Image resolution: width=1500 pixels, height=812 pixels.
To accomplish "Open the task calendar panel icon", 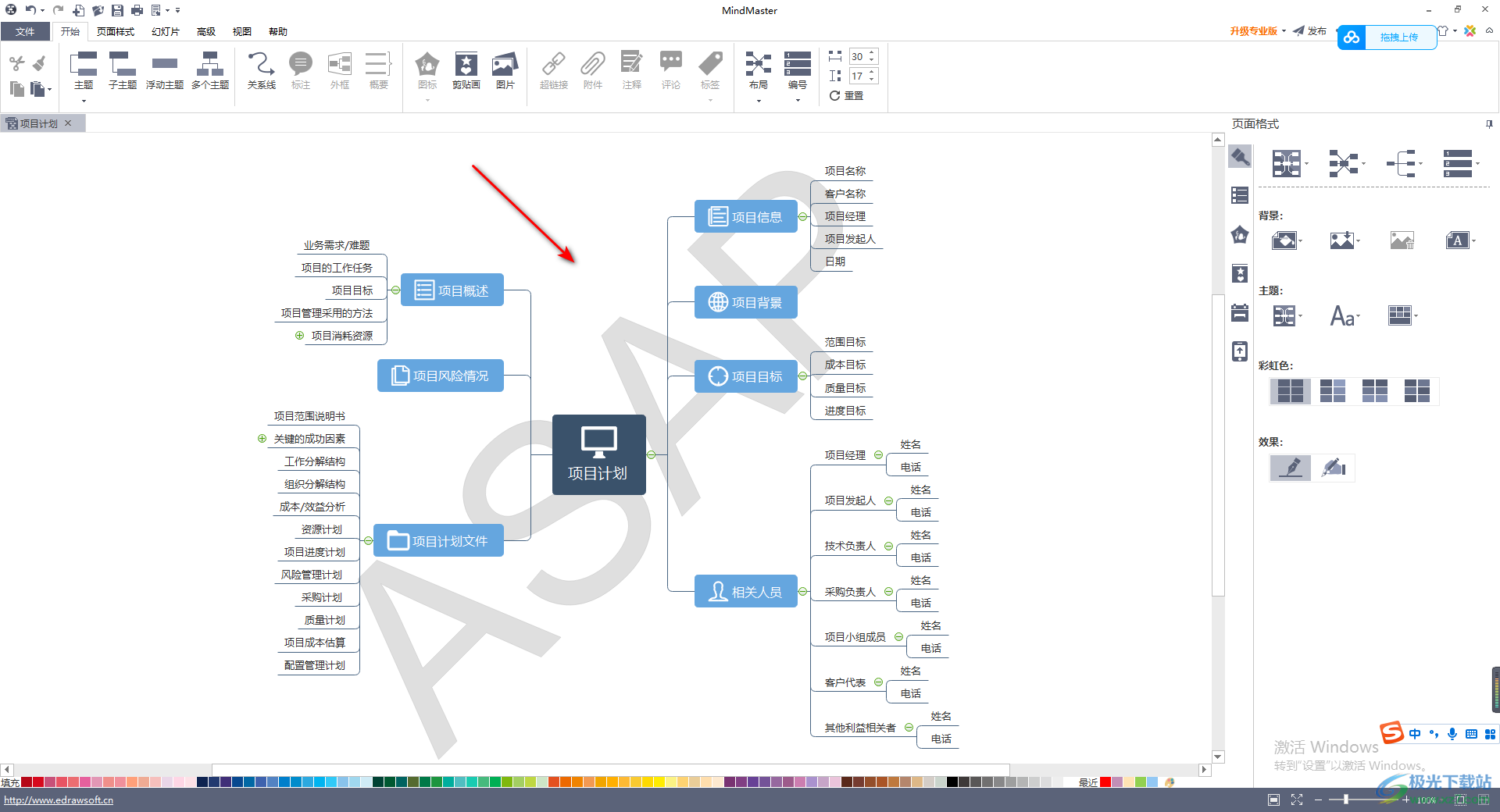I will tap(1240, 312).
